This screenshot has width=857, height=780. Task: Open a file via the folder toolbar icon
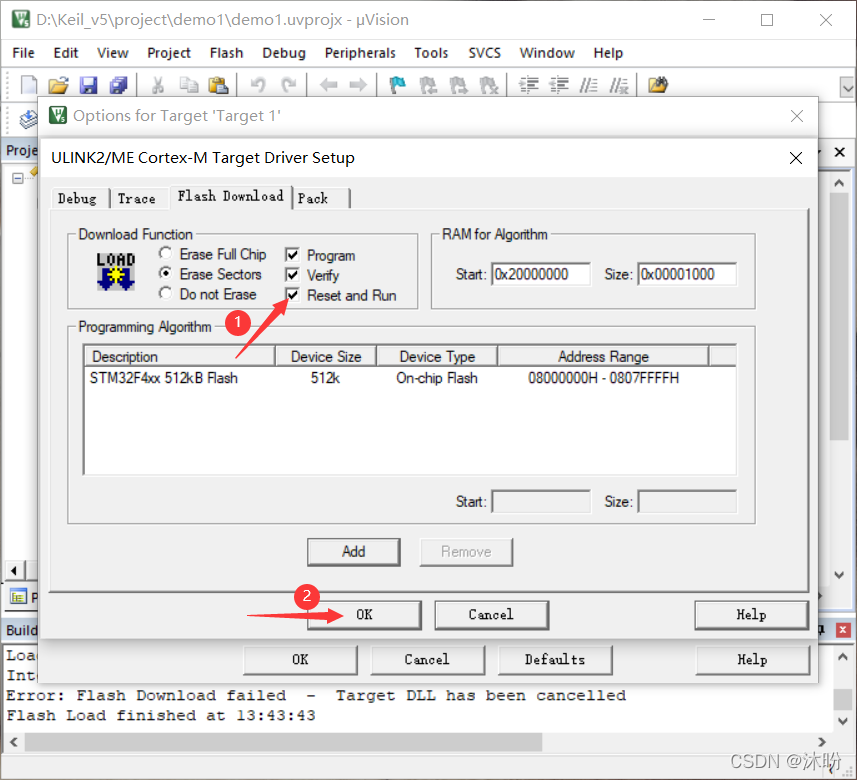[x=58, y=85]
